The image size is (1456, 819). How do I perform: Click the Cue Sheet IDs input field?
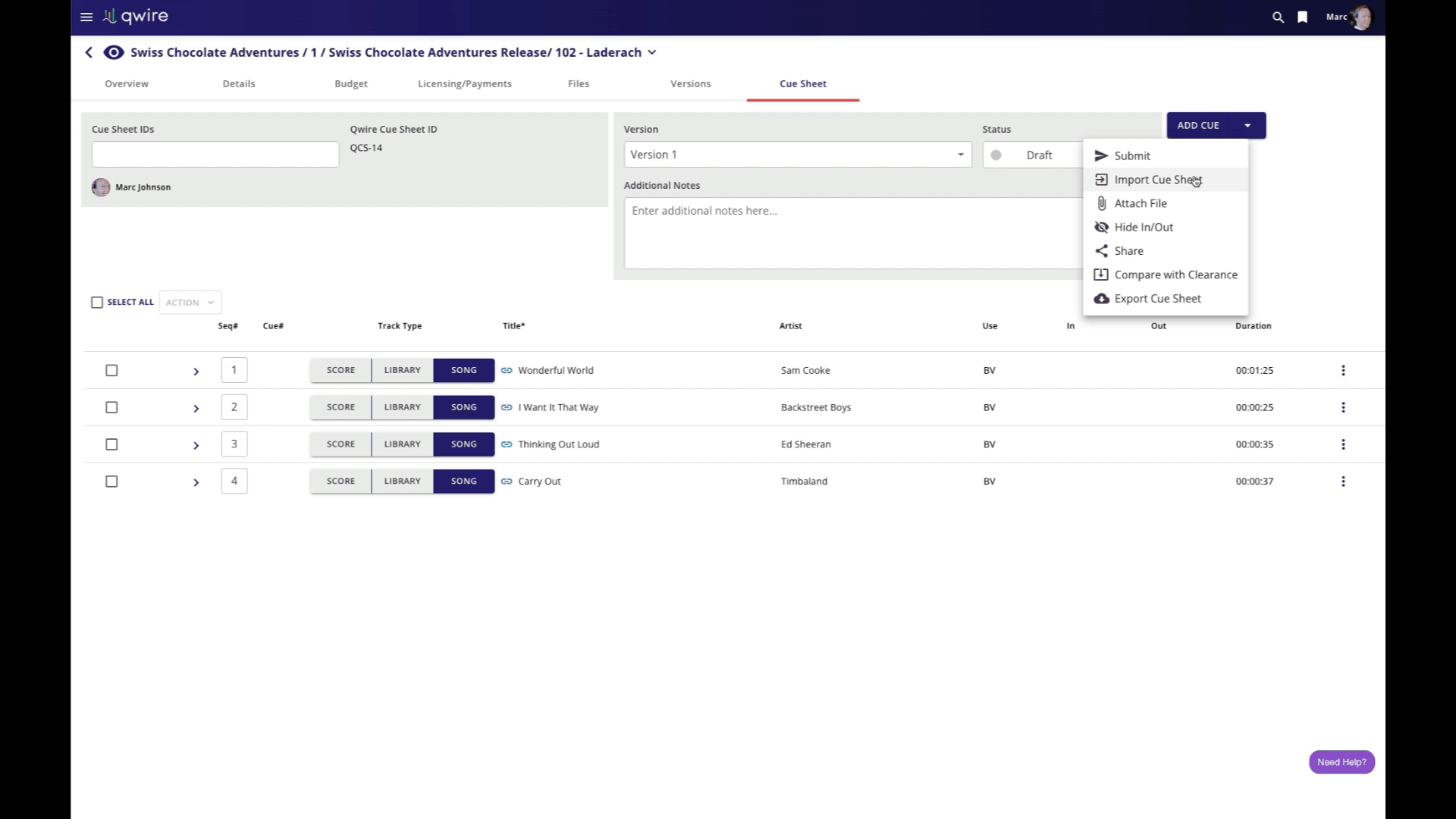coord(215,155)
